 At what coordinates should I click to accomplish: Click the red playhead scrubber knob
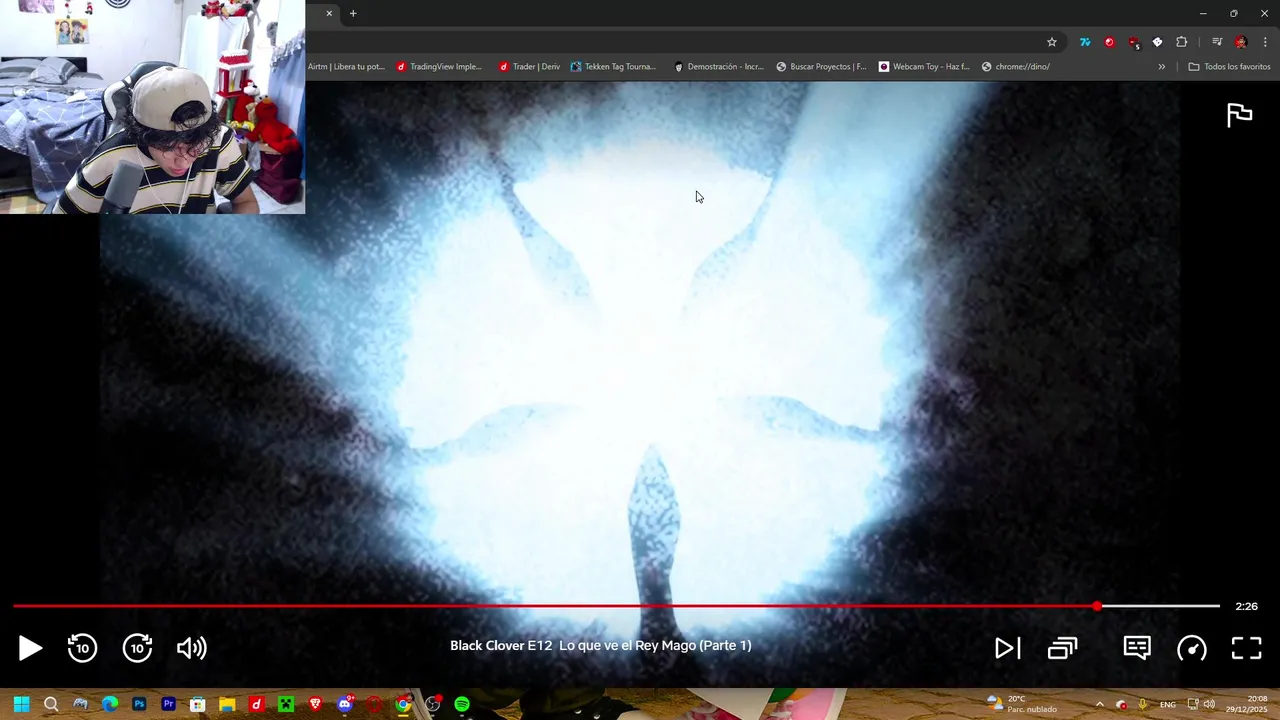coord(1097,606)
